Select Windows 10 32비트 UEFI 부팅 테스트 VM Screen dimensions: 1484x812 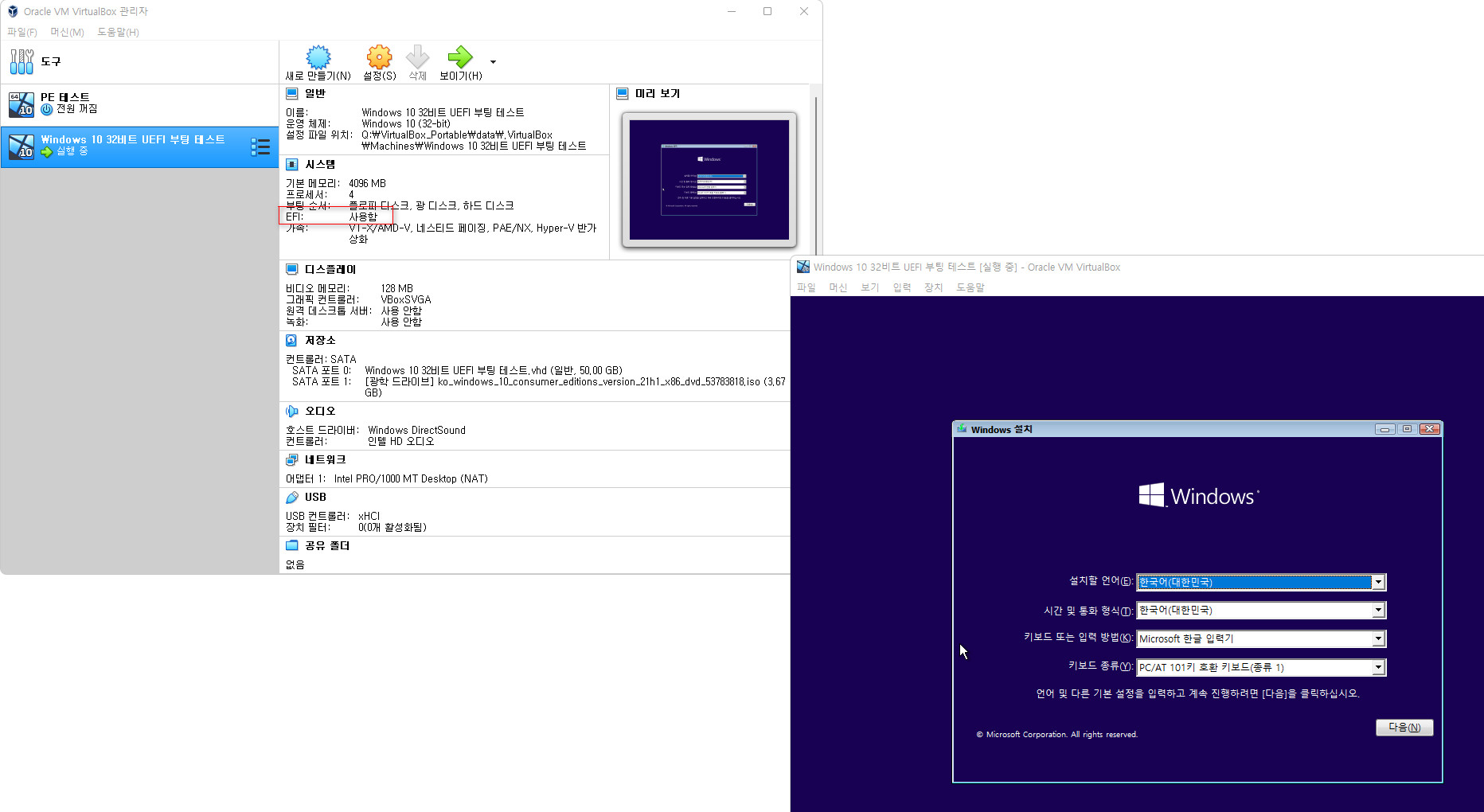click(139, 146)
